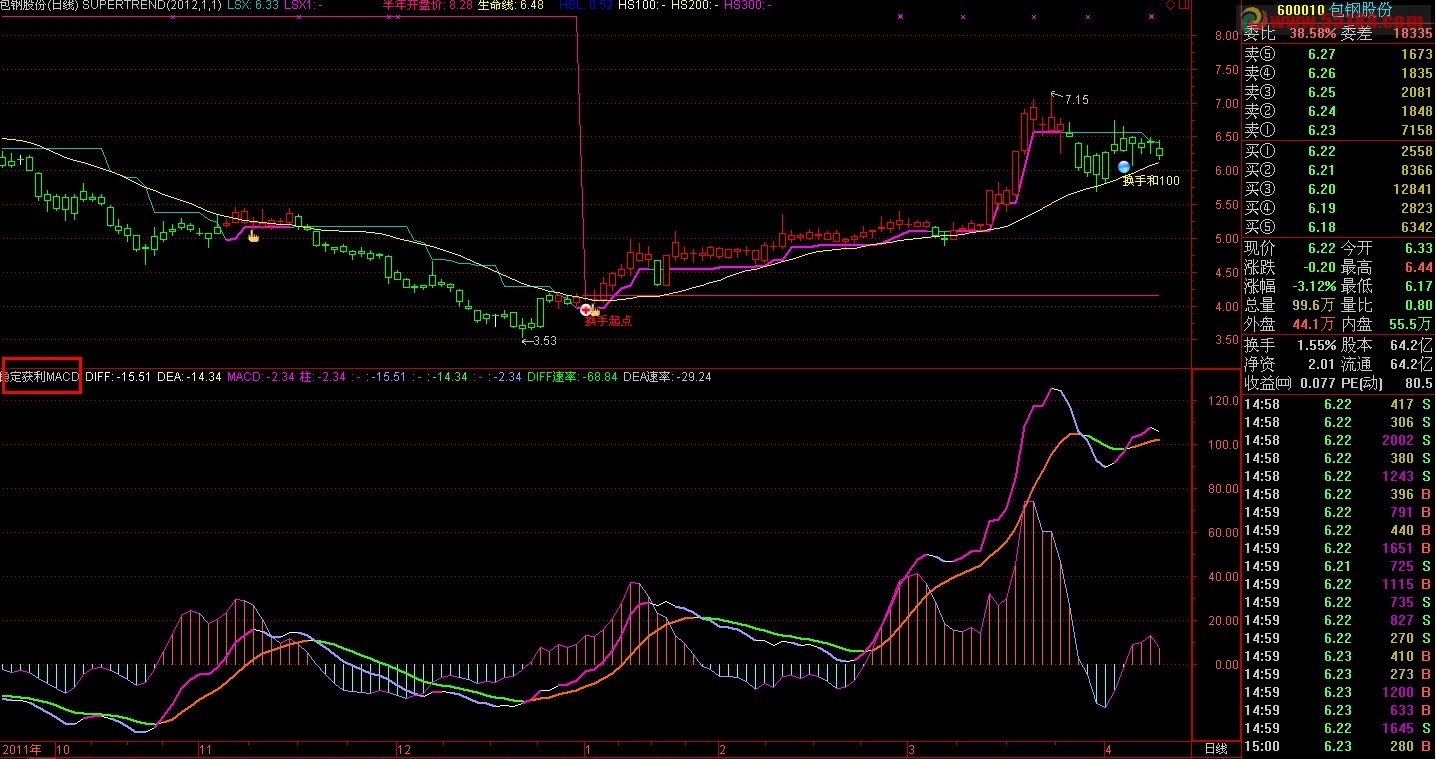The height and width of the screenshot is (759, 1436).
Task: Click the red plus marker at 换手起点
Action: (586, 310)
